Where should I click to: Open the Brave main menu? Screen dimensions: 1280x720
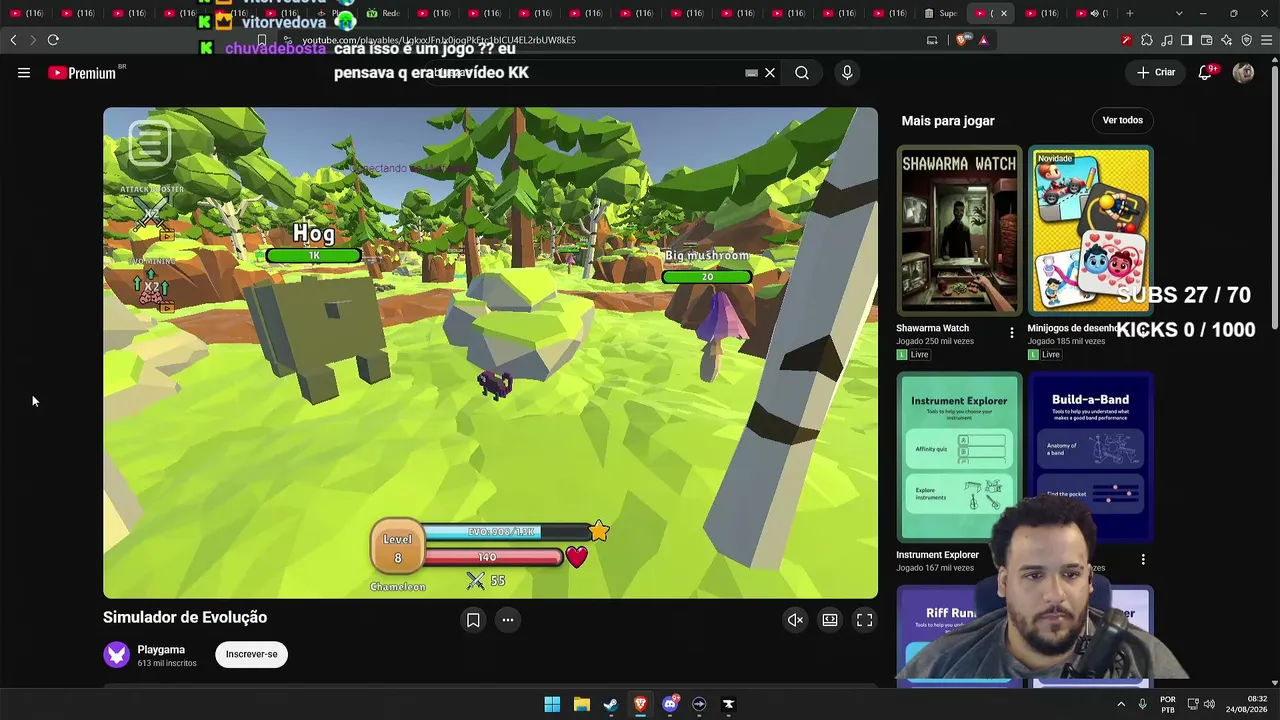click(1267, 40)
